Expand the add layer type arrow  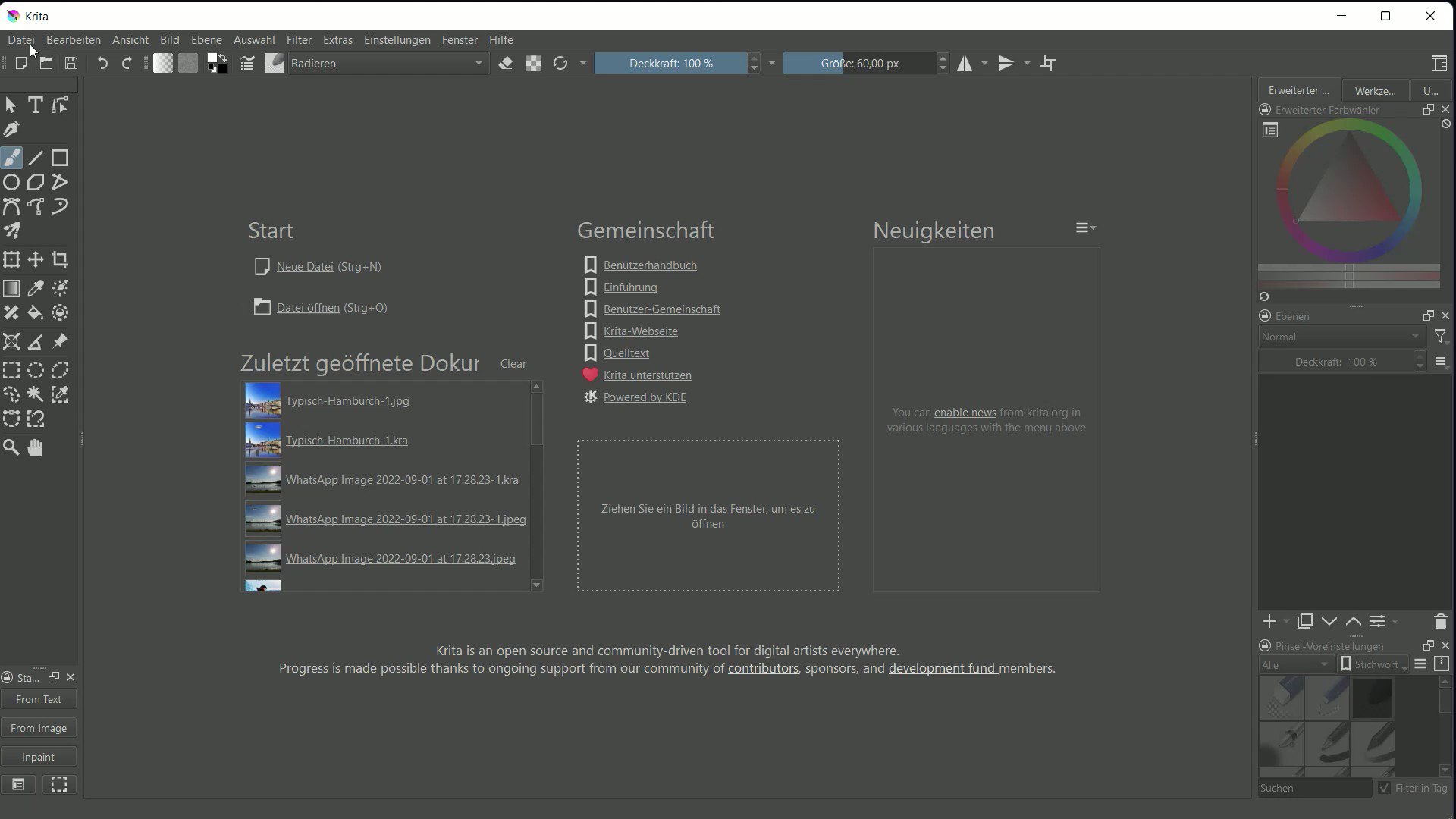[1286, 622]
